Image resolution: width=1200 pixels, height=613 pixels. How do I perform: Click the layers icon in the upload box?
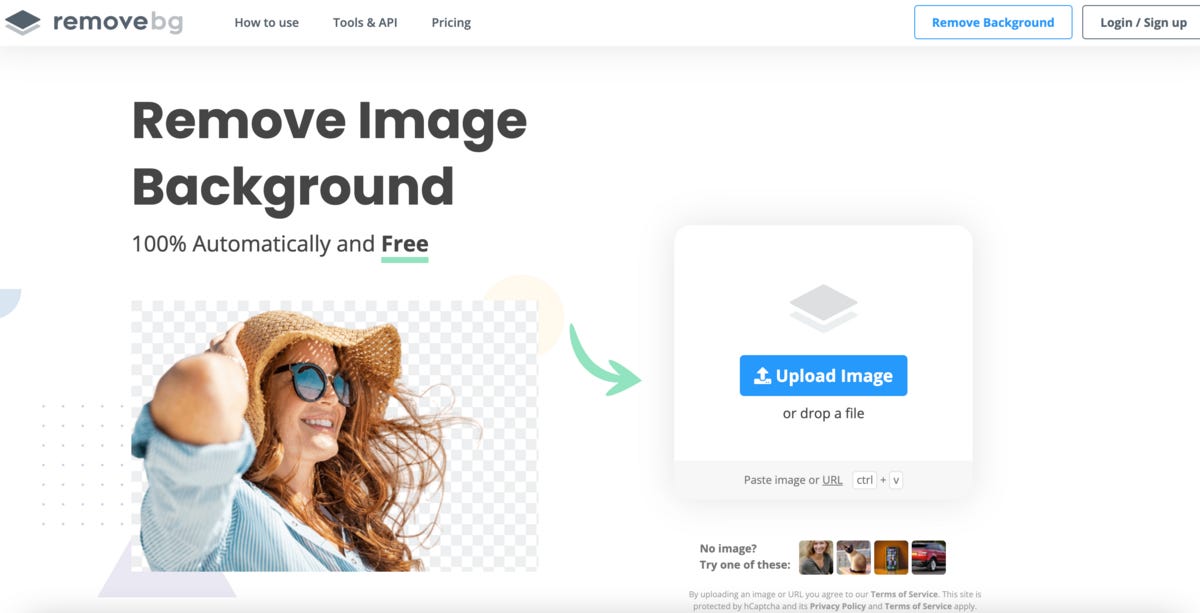click(x=823, y=308)
